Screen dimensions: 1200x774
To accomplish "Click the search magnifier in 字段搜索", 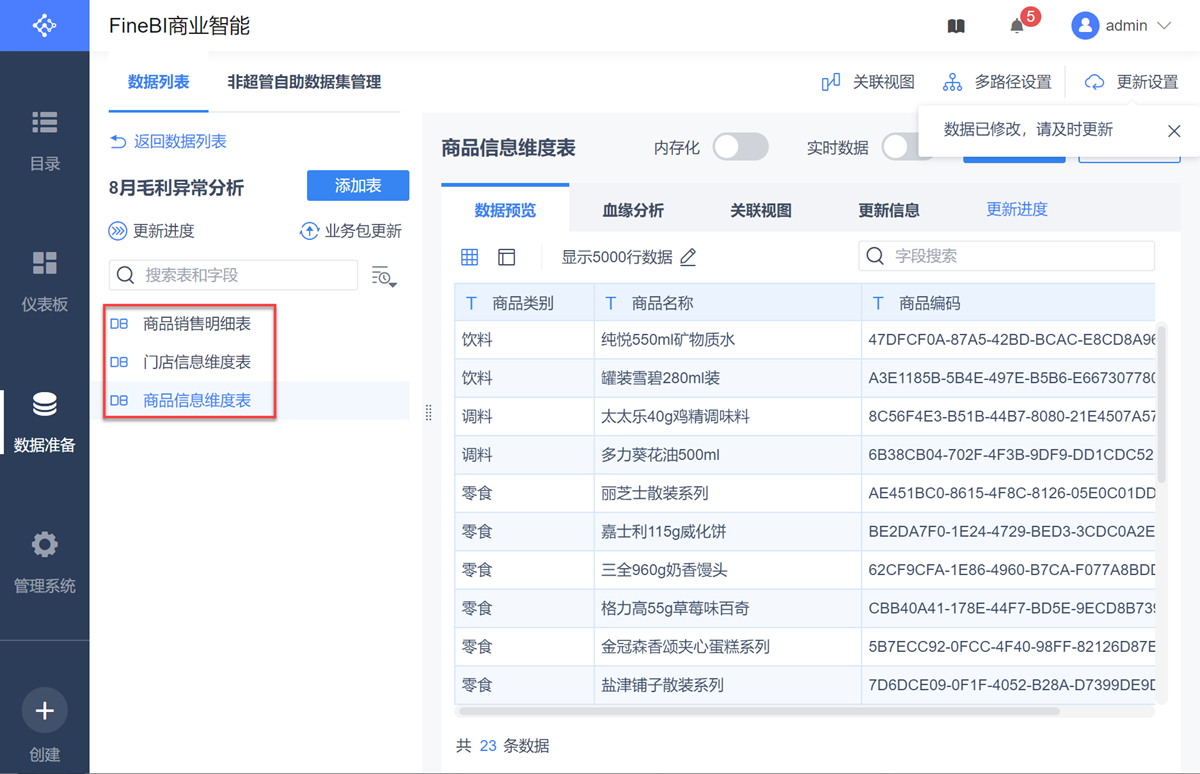I will tap(875, 256).
